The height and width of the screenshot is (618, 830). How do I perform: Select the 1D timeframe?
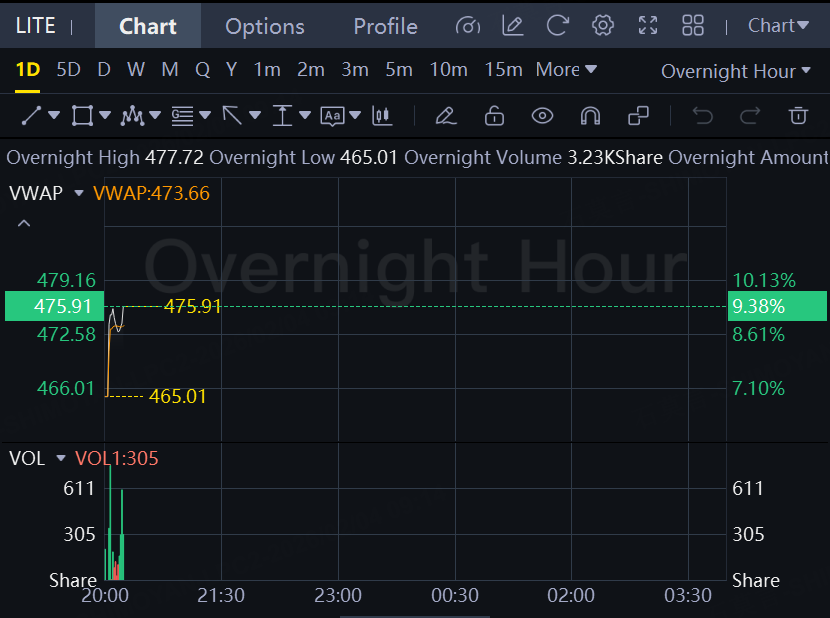28,69
